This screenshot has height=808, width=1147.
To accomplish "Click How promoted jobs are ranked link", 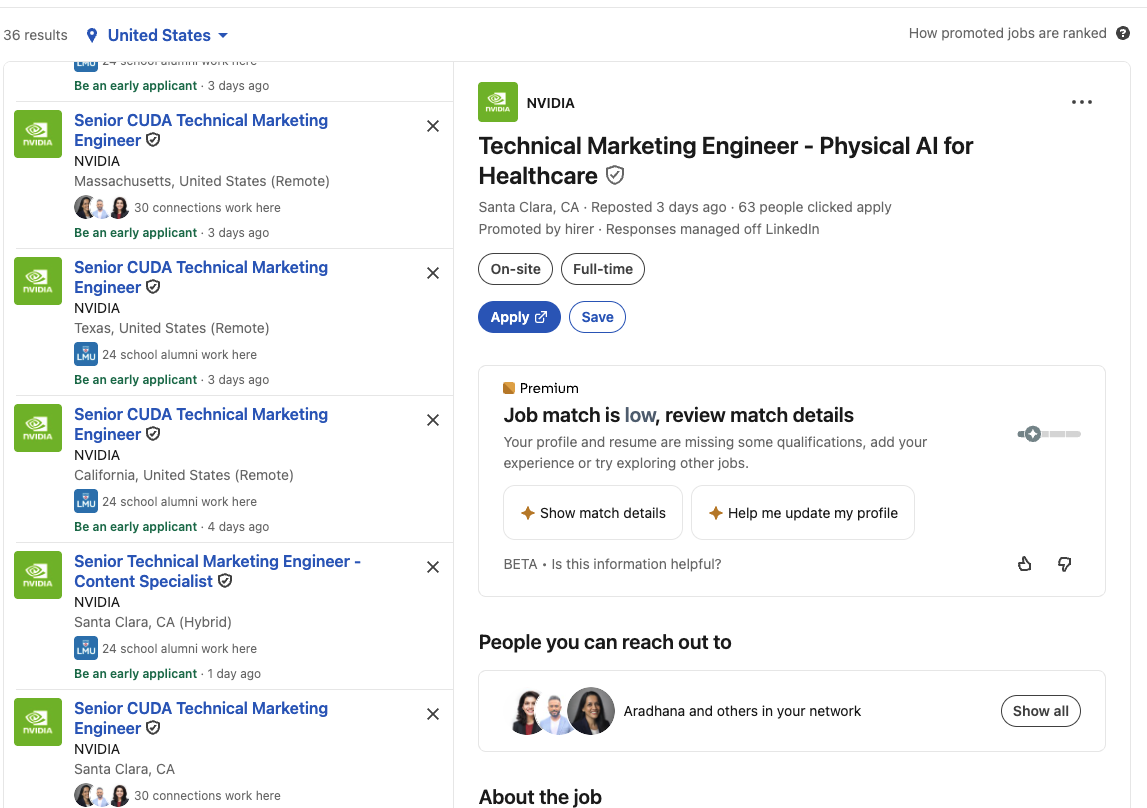I will click(1007, 33).
